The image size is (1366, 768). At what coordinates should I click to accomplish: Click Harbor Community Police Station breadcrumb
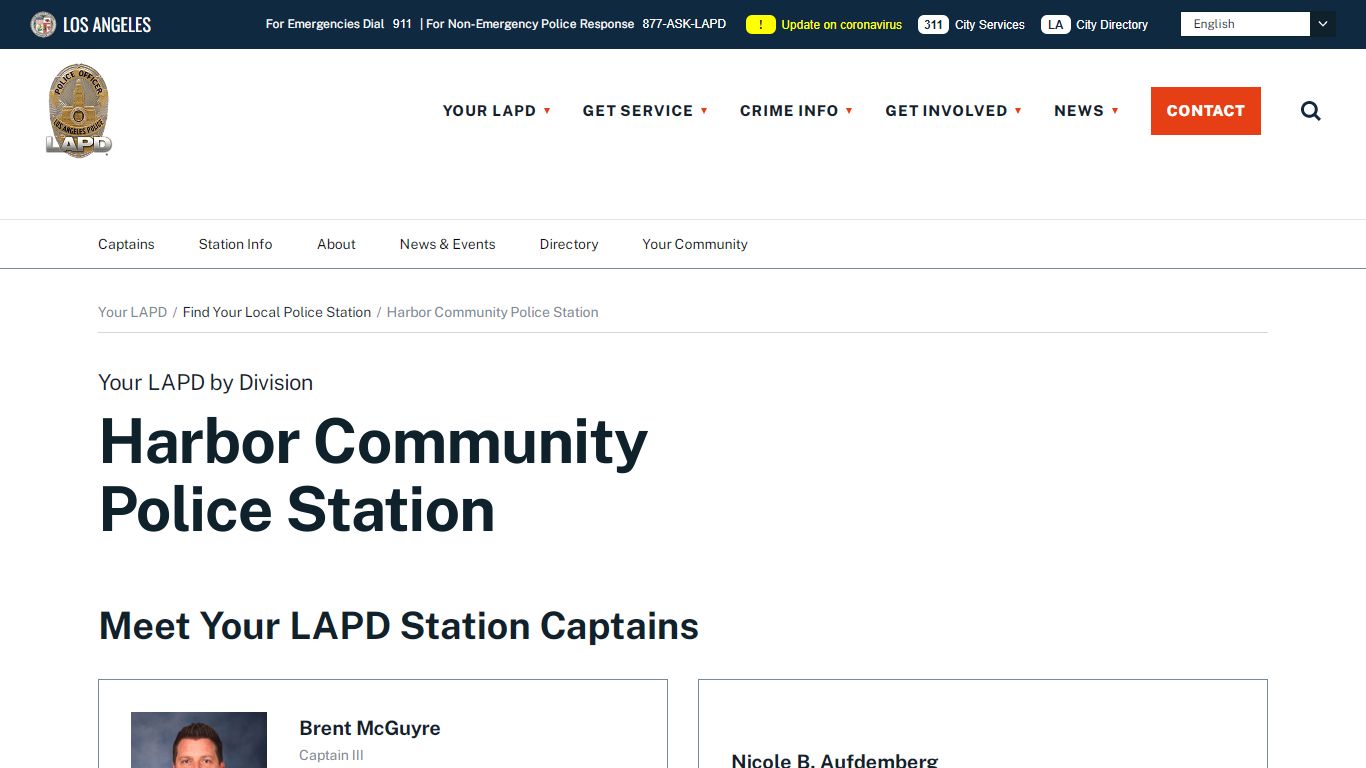(x=493, y=312)
